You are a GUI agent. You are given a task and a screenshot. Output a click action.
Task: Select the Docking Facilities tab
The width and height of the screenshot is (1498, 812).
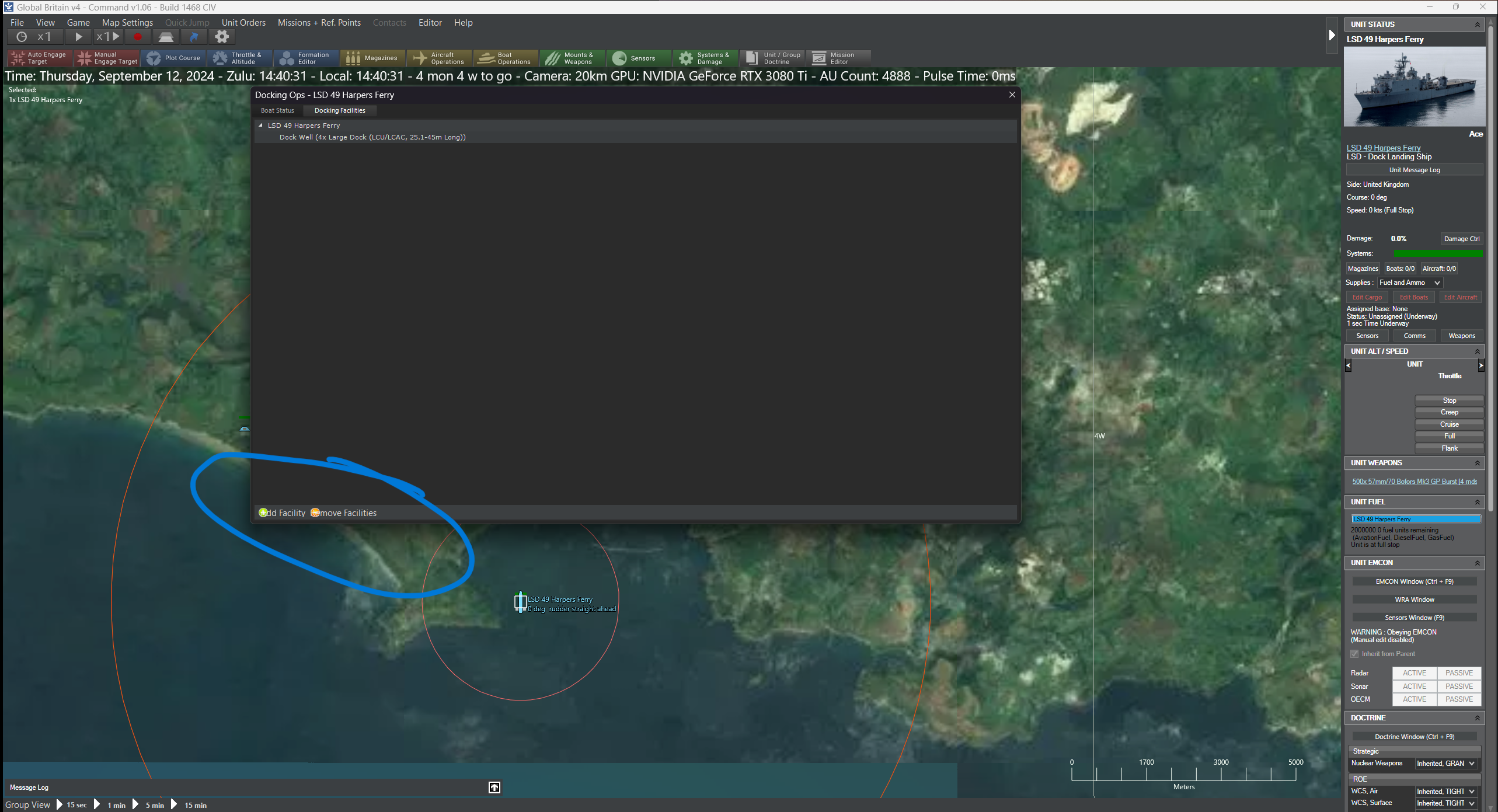[340, 110]
